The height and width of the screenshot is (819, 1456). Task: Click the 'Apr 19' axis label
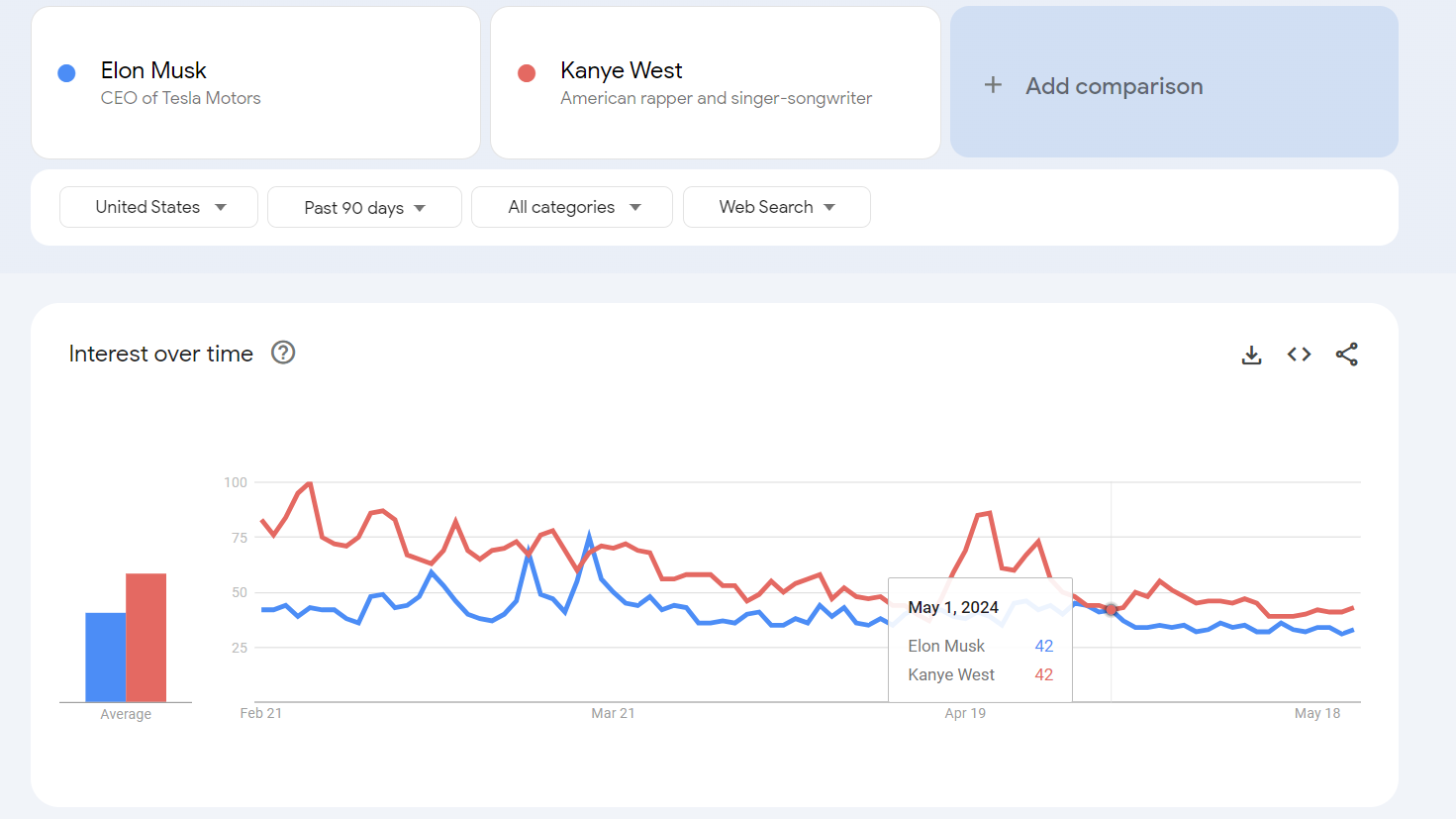[x=965, y=713]
